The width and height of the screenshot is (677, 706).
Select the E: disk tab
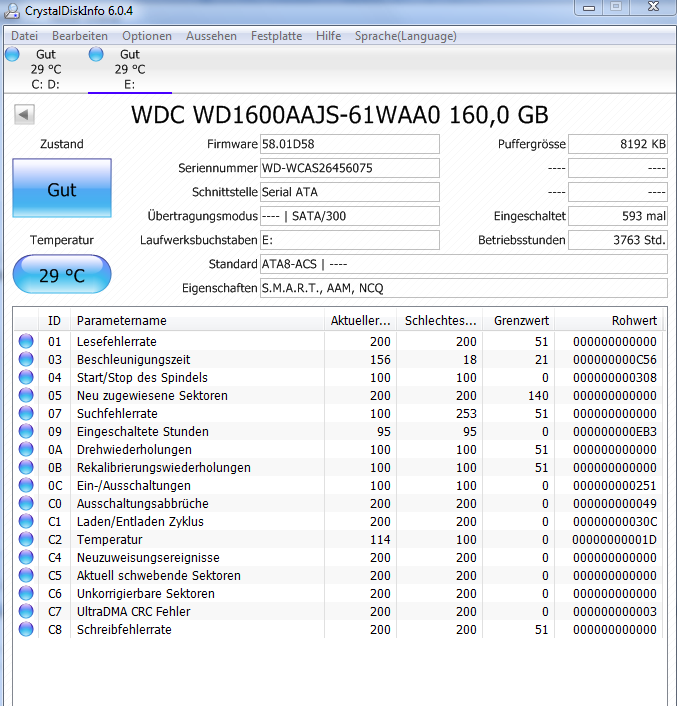130,69
